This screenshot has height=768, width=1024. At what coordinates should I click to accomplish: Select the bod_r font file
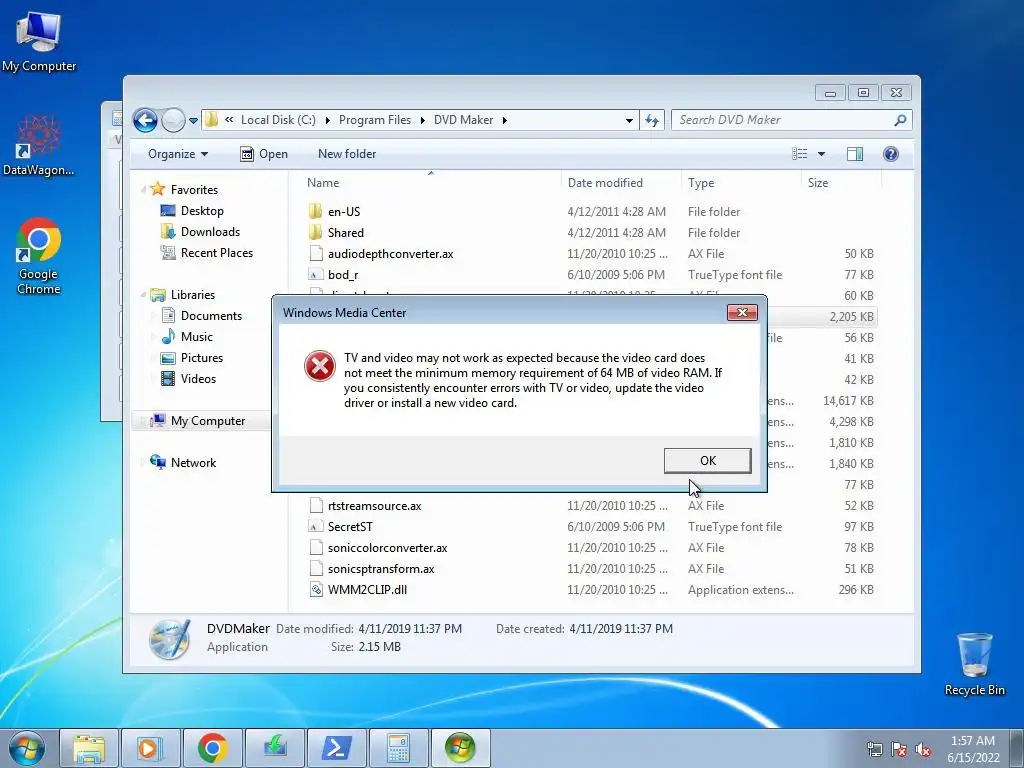(343, 275)
